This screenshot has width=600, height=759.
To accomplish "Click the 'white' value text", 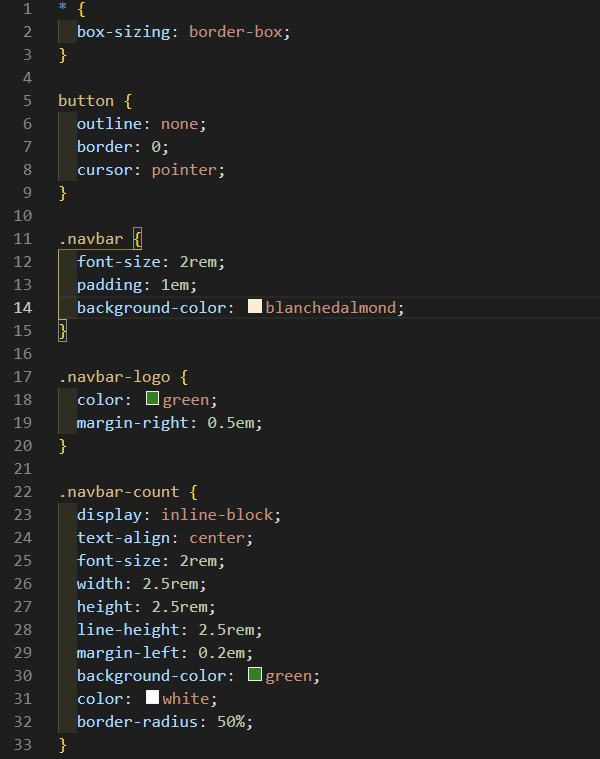I will 186,699.
